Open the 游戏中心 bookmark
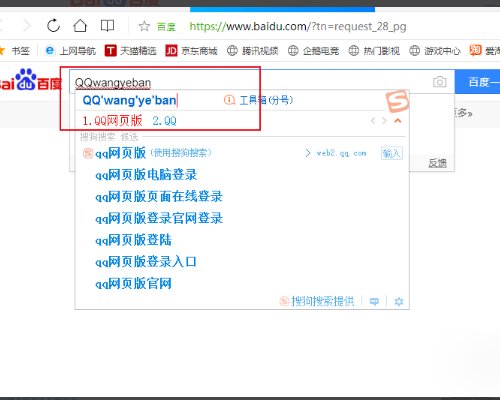Image resolution: width=500 pixels, height=400 pixels. (435, 51)
